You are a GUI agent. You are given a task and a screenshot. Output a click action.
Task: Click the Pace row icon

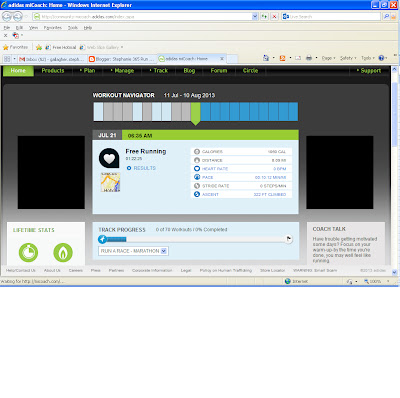(197, 177)
